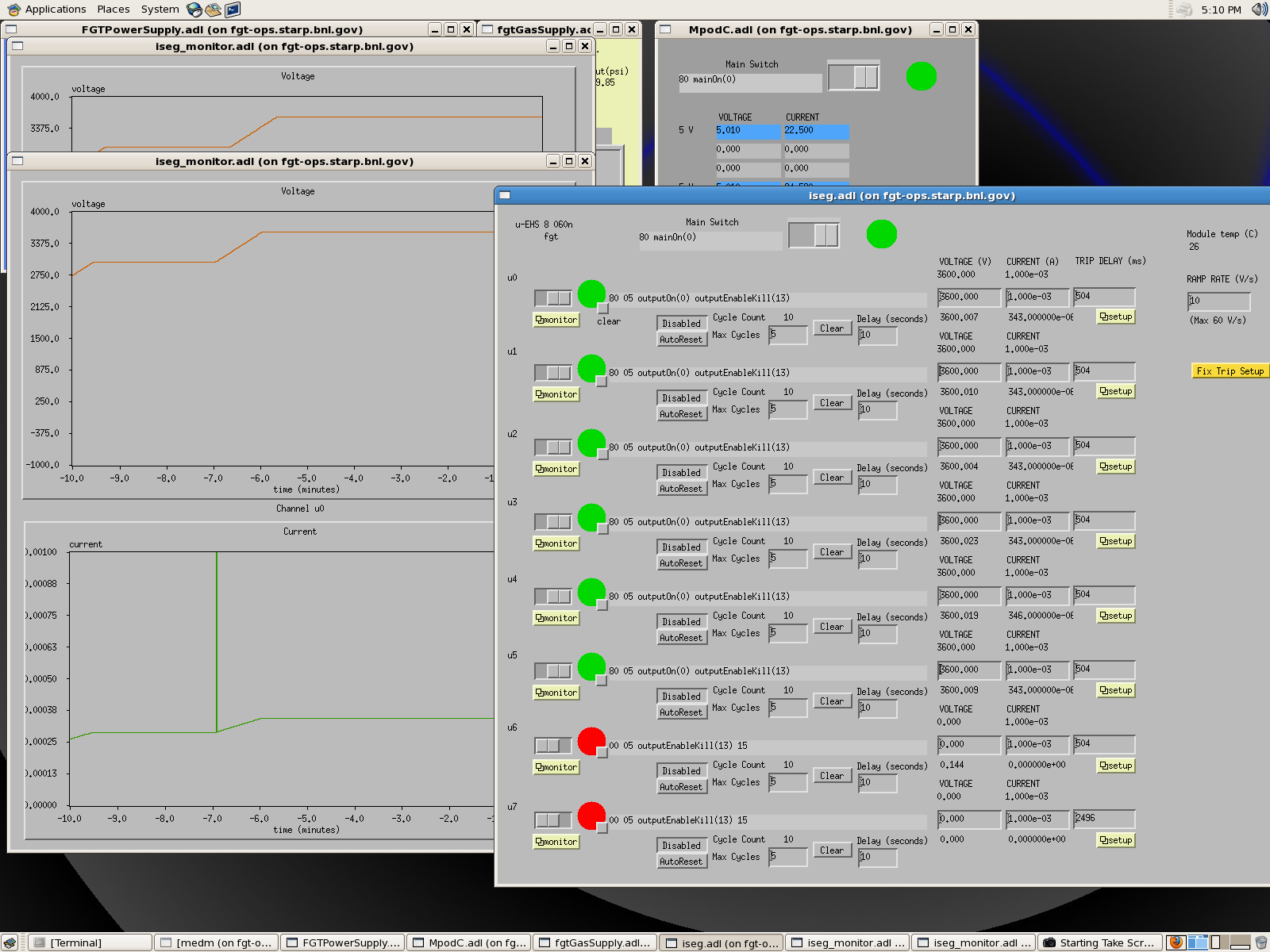
Task: Select Disabled option for channel u0
Action: tap(681, 324)
